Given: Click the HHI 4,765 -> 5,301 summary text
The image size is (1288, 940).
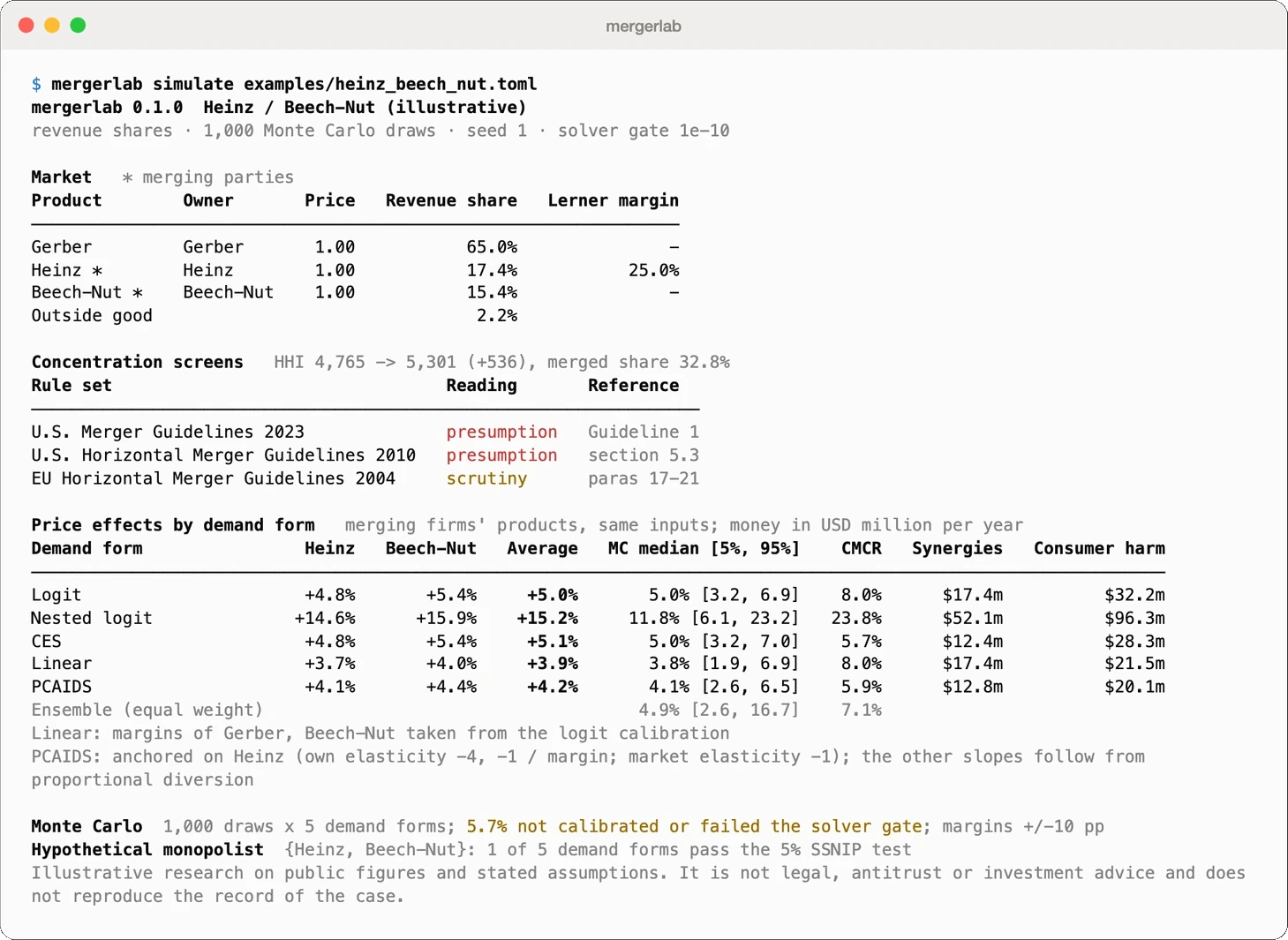Looking at the screenshot, I should [x=501, y=362].
